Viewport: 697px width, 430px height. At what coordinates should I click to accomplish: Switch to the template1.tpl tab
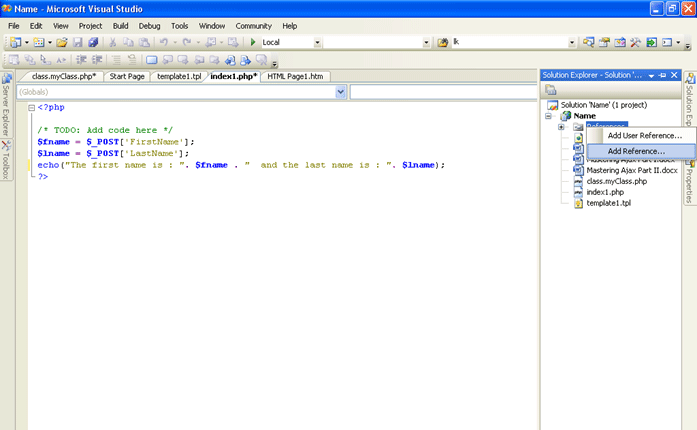pos(180,76)
